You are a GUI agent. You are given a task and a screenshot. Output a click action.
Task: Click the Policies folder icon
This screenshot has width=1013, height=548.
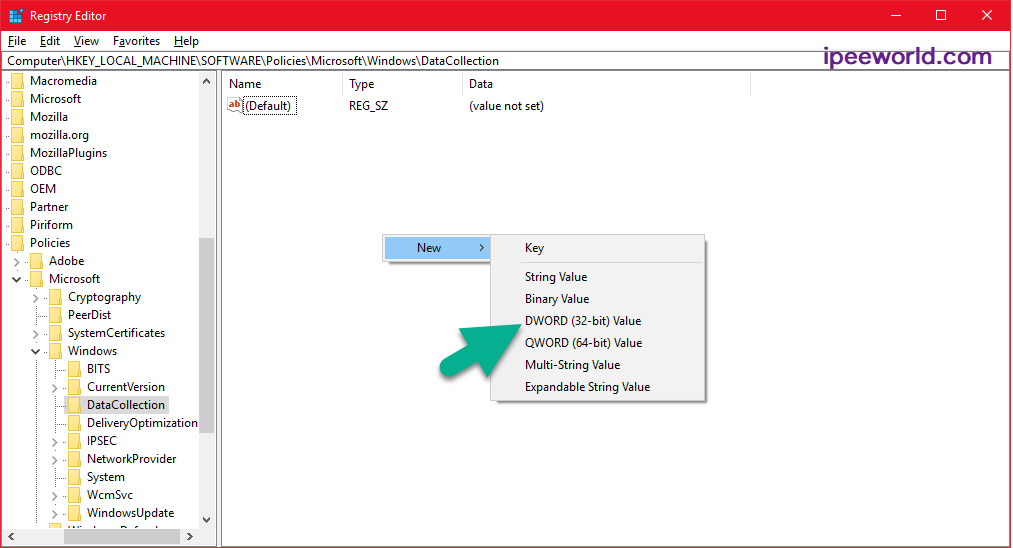[18, 243]
